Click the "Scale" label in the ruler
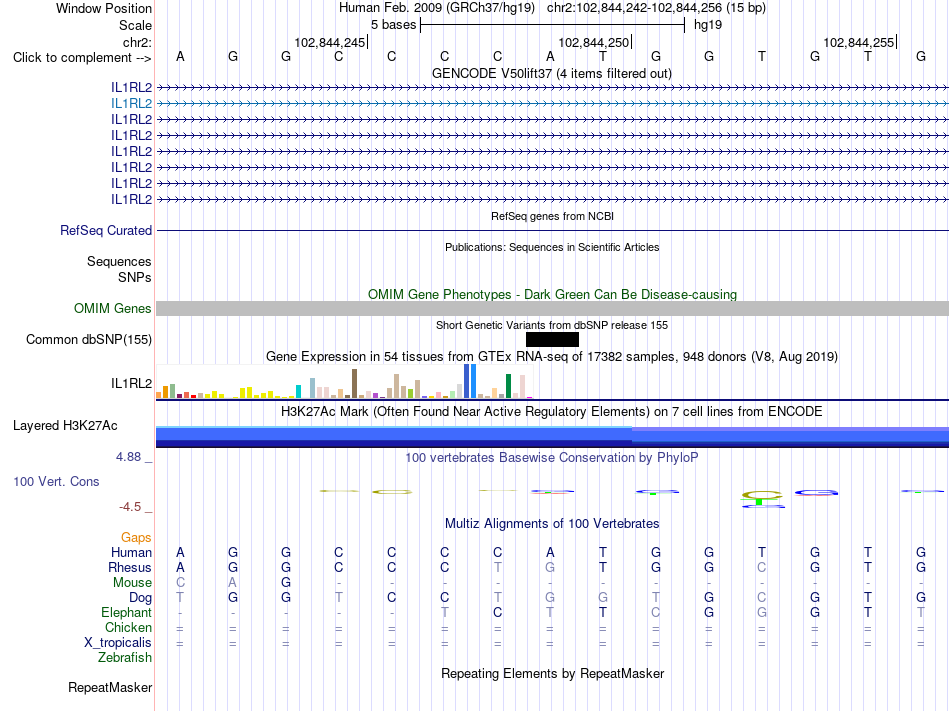Viewport: 950px width, 711px height. tap(135, 25)
